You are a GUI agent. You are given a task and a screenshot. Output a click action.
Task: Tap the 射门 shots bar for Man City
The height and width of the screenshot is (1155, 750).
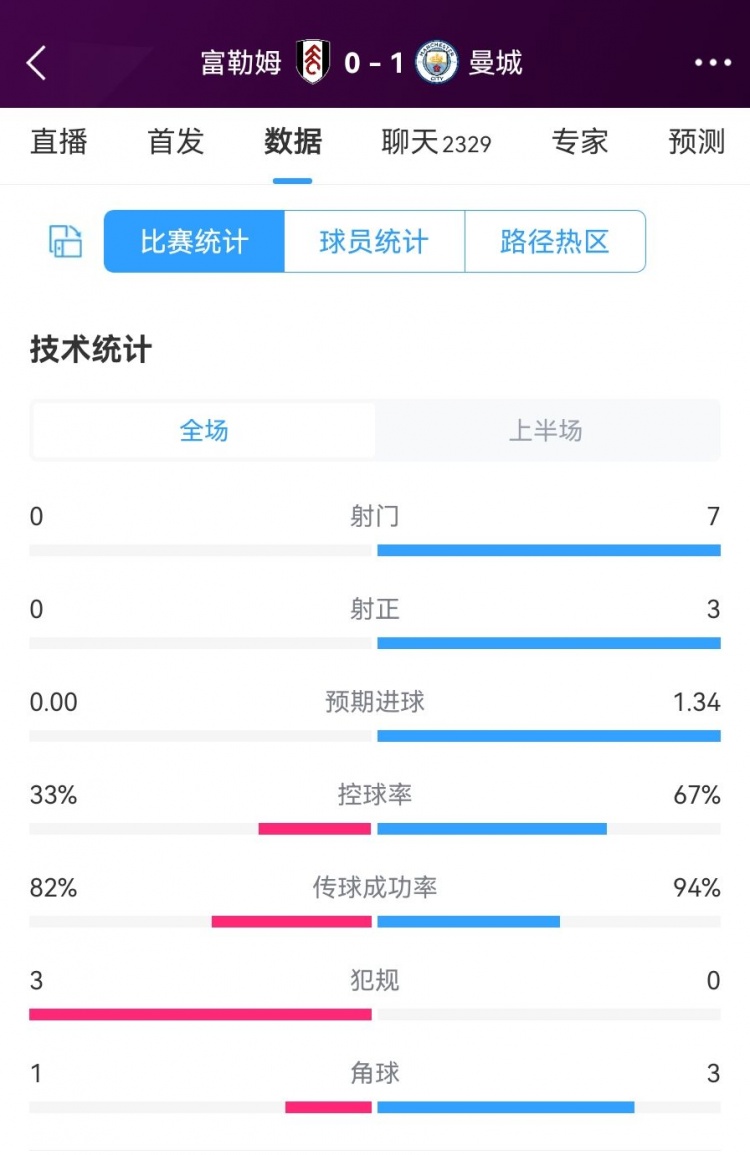click(549, 550)
